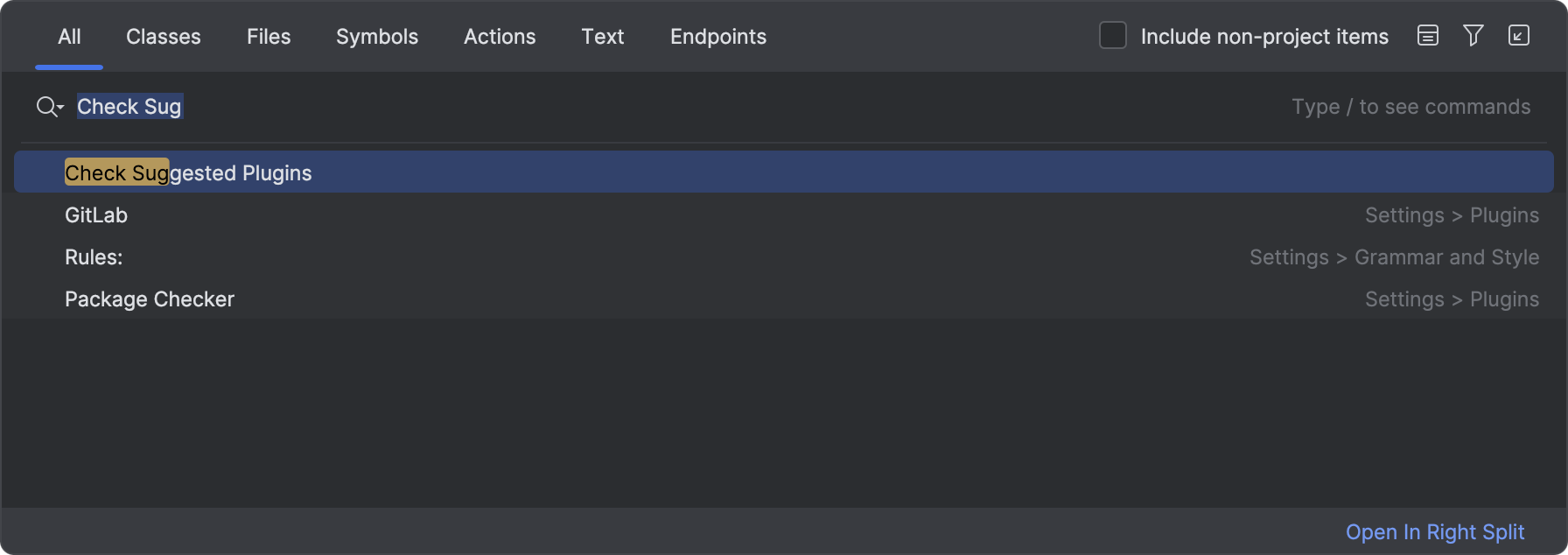The width and height of the screenshot is (1568, 555).
Task: Switch to the Files tab
Action: 268,36
